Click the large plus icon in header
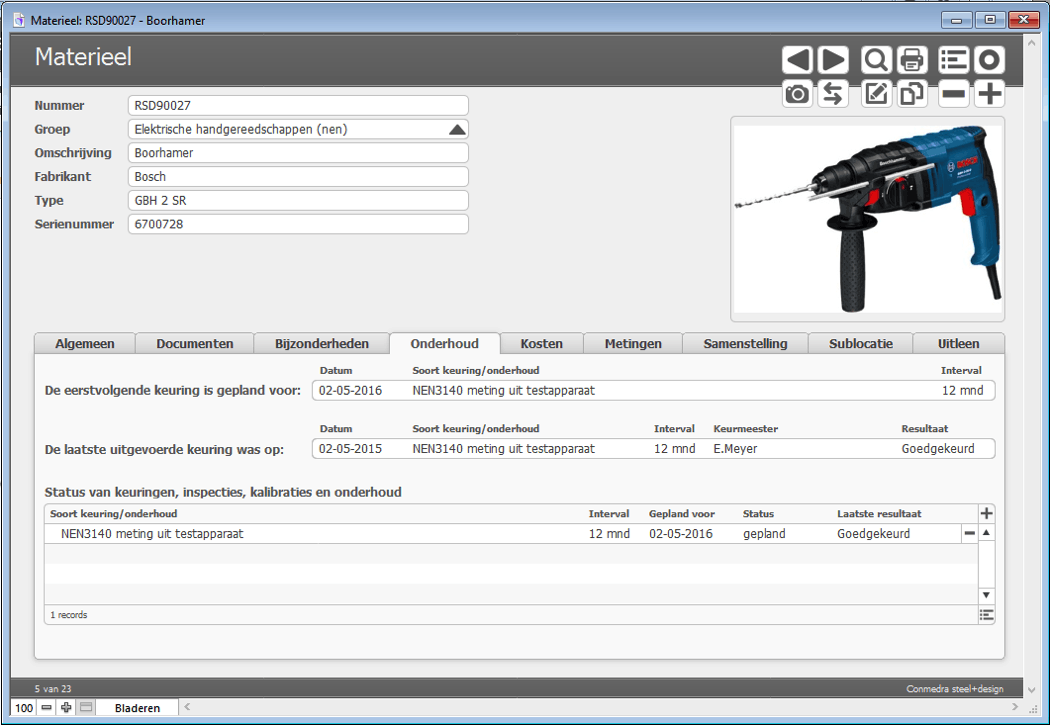 point(989,94)
